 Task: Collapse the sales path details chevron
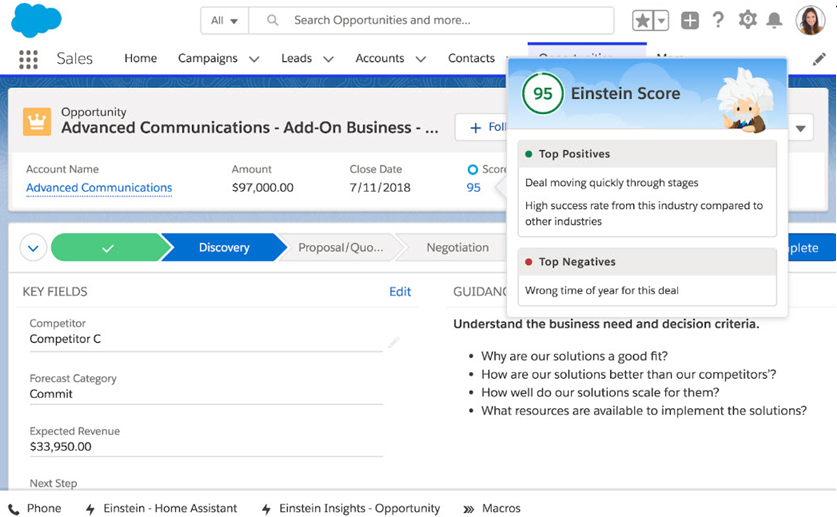coord(33,248)
